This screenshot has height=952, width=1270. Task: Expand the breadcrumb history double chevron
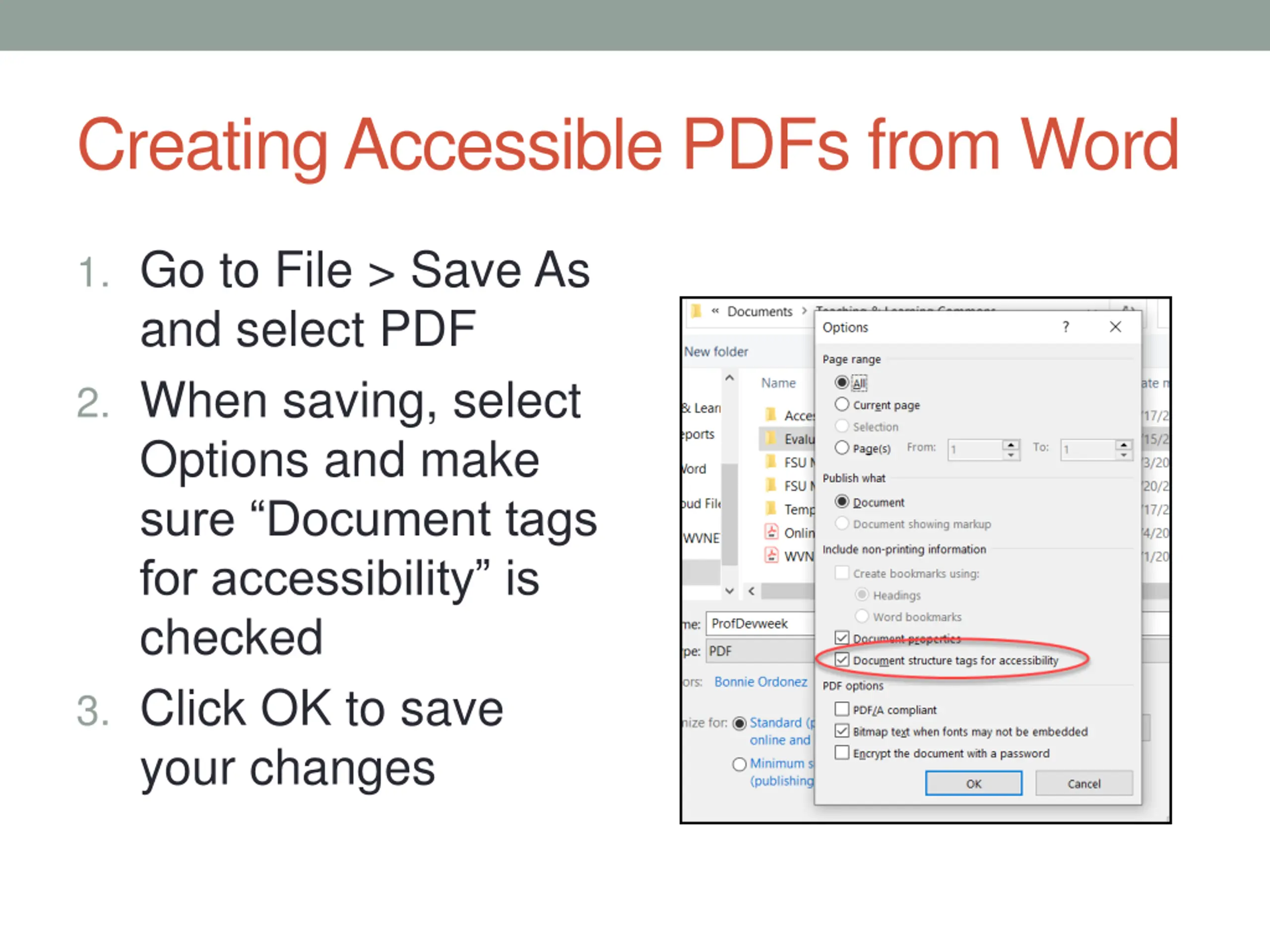(x=715, y=311)
